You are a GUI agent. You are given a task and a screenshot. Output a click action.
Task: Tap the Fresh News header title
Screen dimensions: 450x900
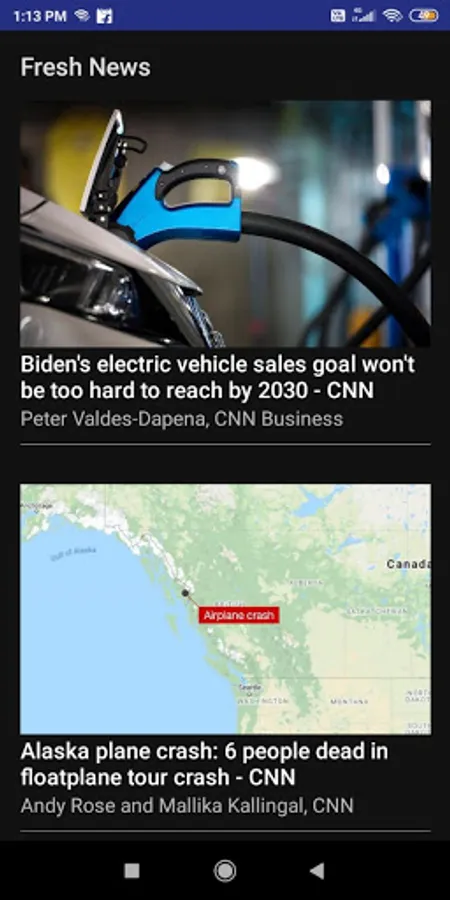coord(86,67)
